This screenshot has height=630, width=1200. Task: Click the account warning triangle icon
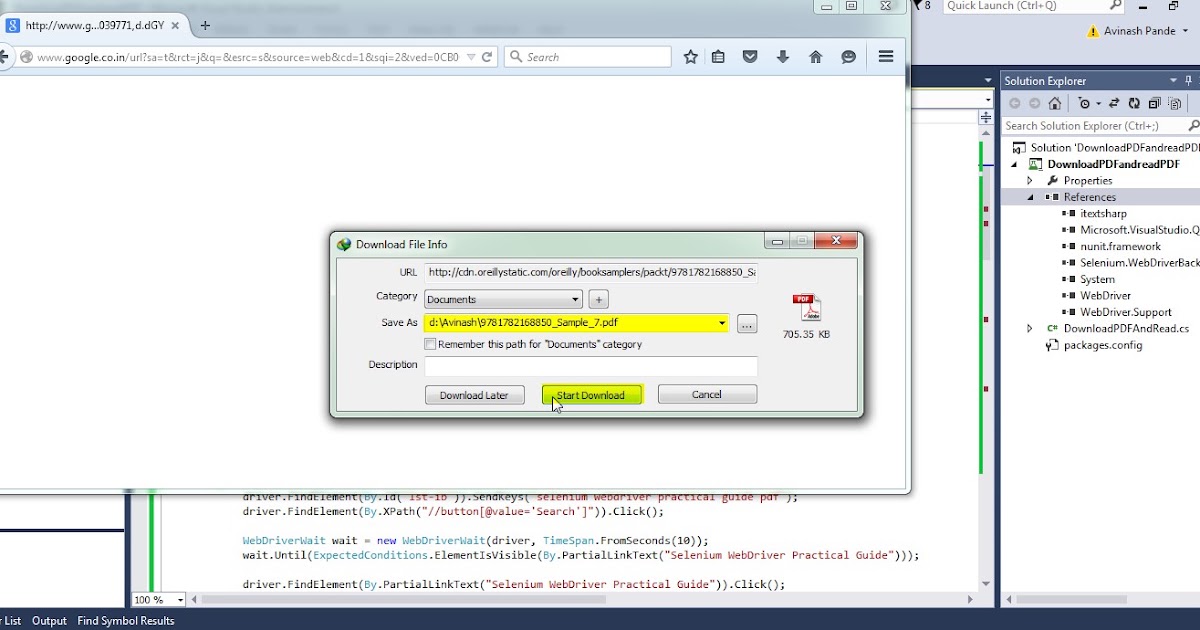point(1093,31)
